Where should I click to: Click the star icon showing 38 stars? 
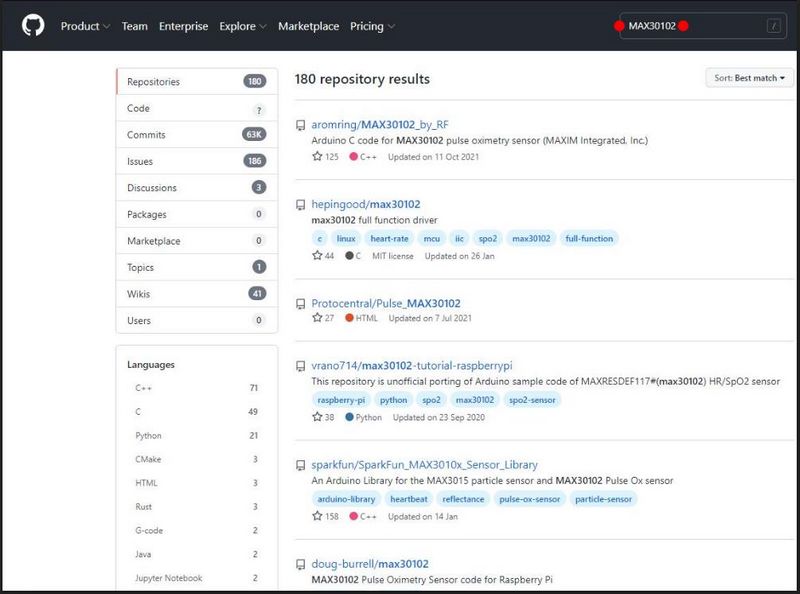tap(317, 416)
